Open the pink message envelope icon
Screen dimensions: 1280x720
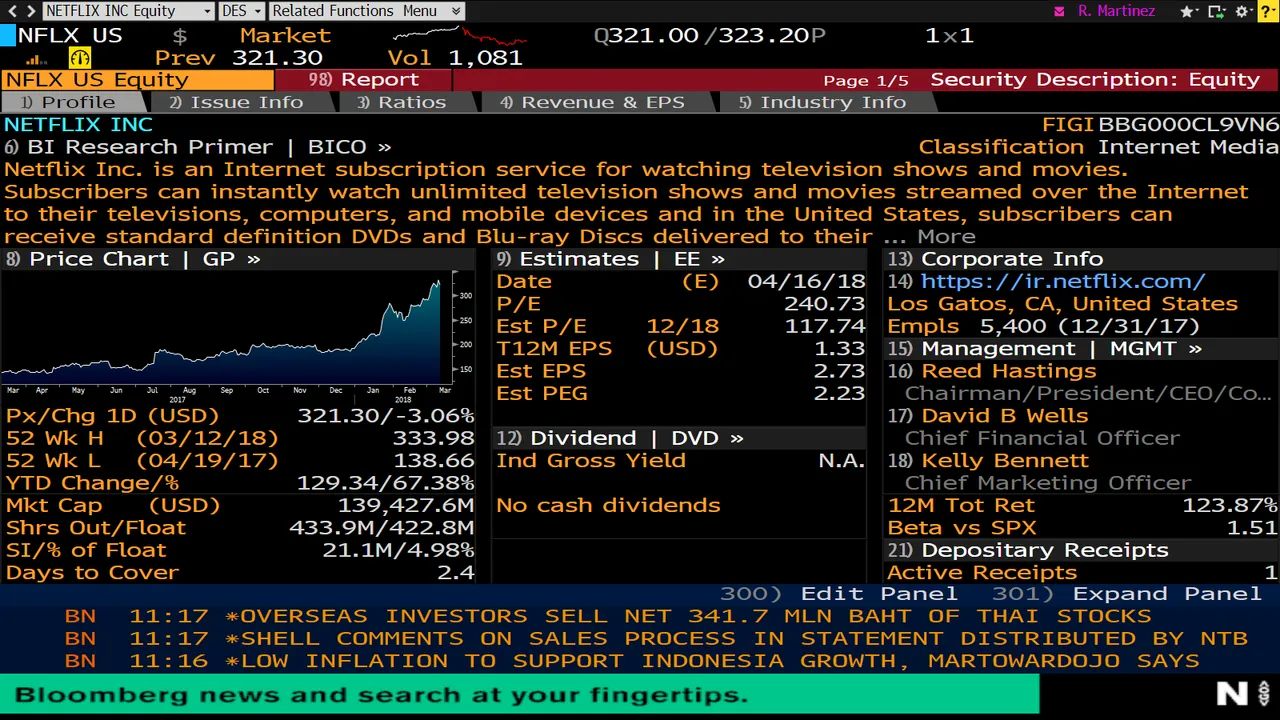tap(1060, 12)
